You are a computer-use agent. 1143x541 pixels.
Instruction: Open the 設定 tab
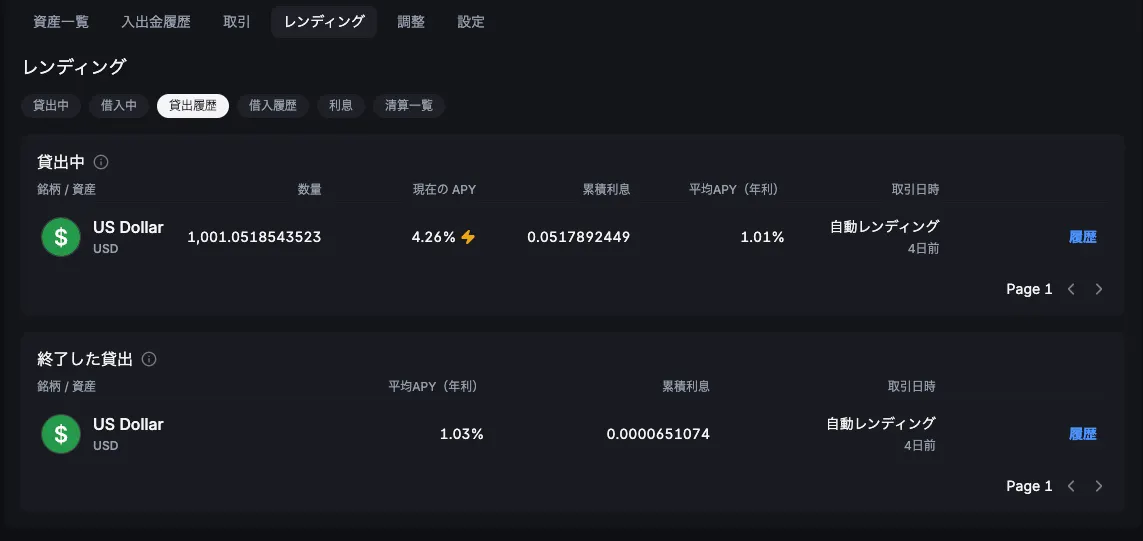tap(471, 22)
